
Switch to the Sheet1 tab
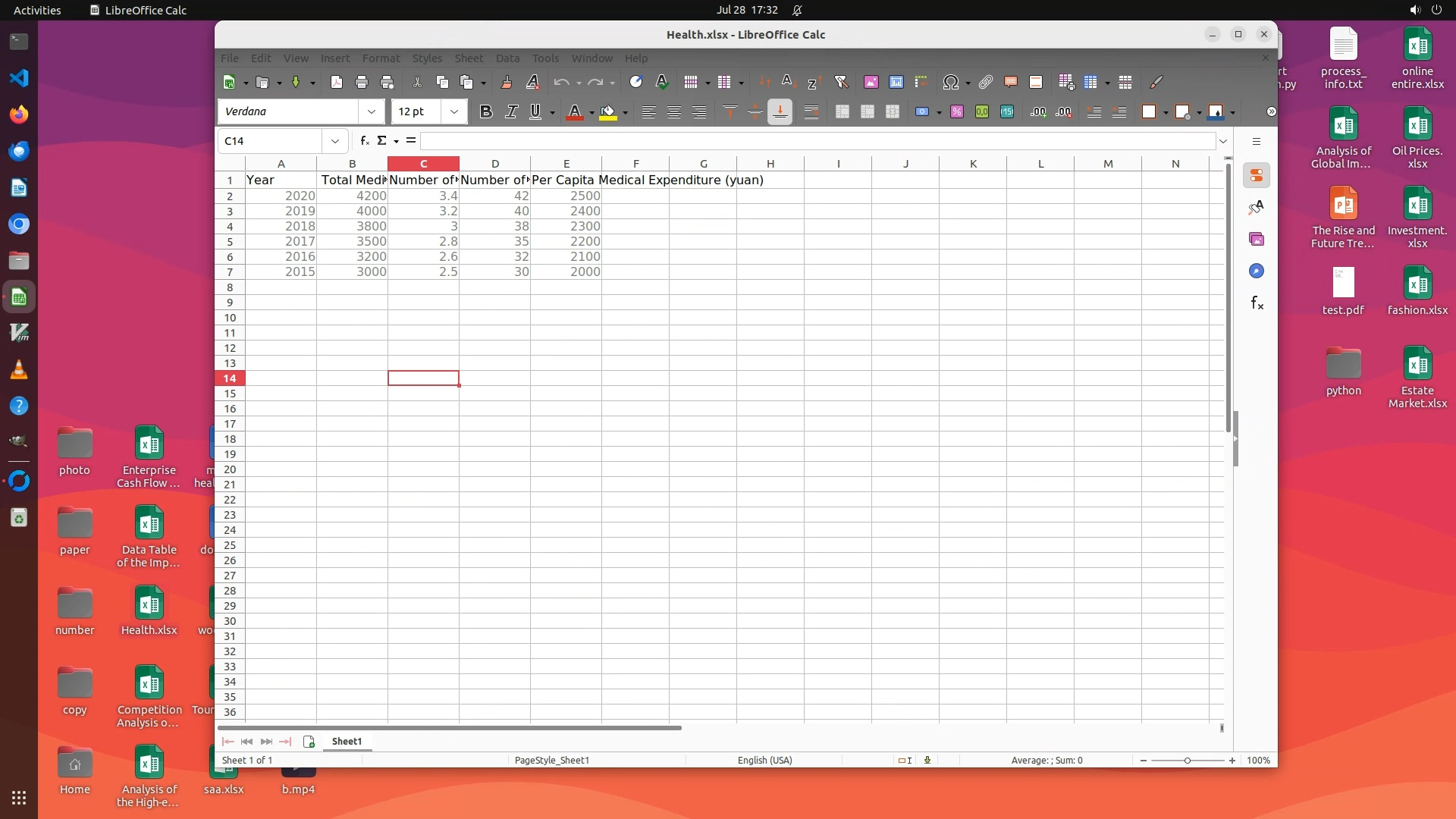click(x=347, y=741)
